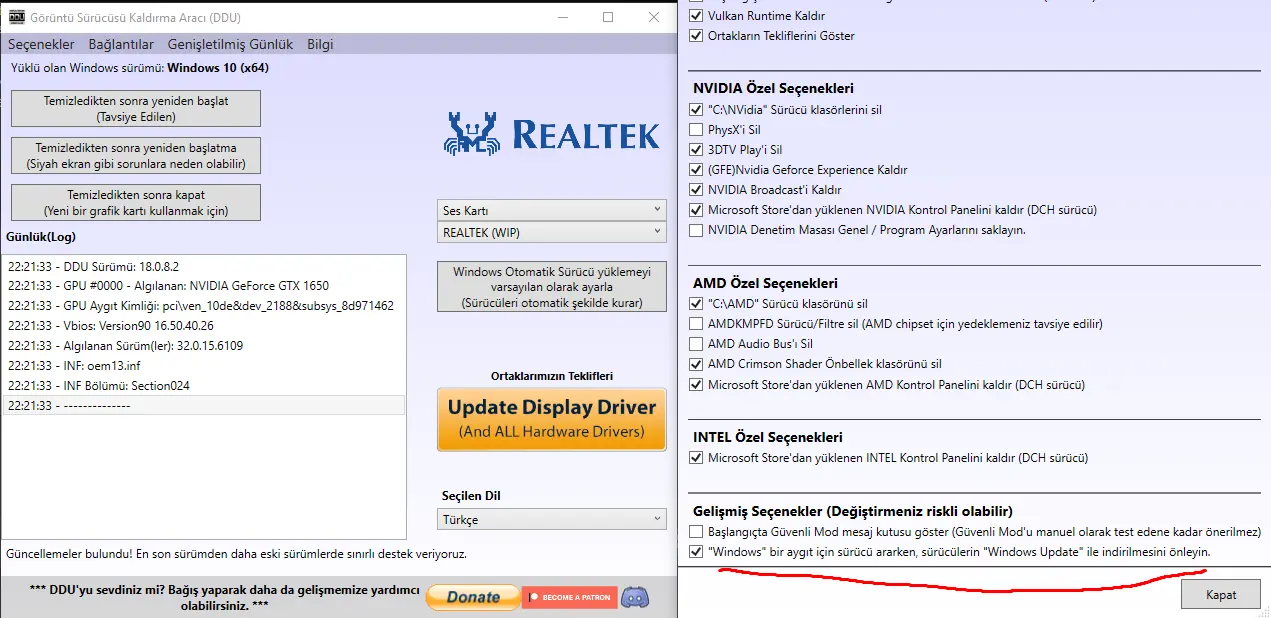The width and height of the screenshot is (1271, 618).
Task: Select log line INF: oem13.inf
Action: point(204,366)
